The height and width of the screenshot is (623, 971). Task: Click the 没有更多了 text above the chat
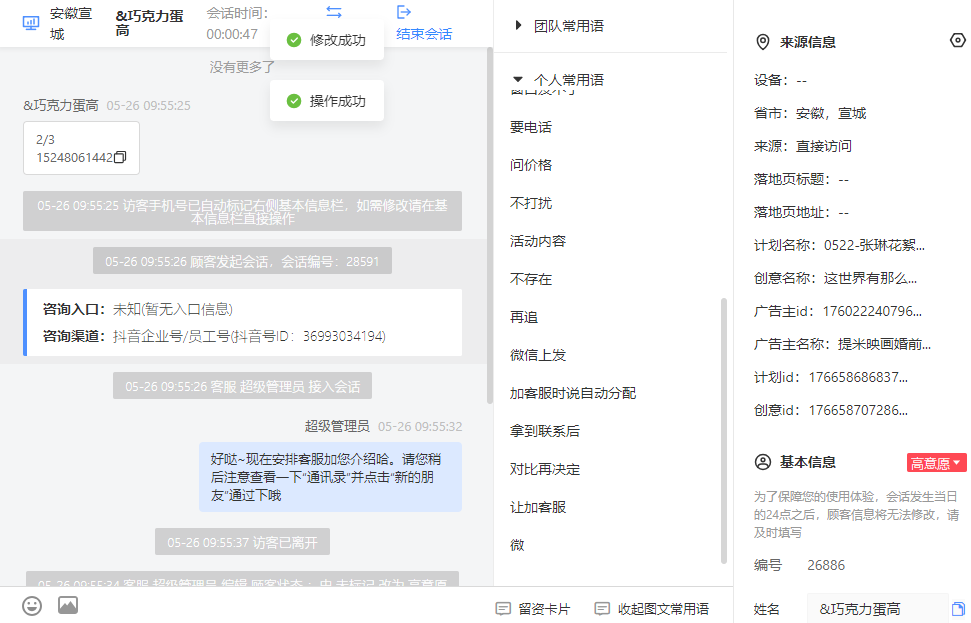click(242, 67)
